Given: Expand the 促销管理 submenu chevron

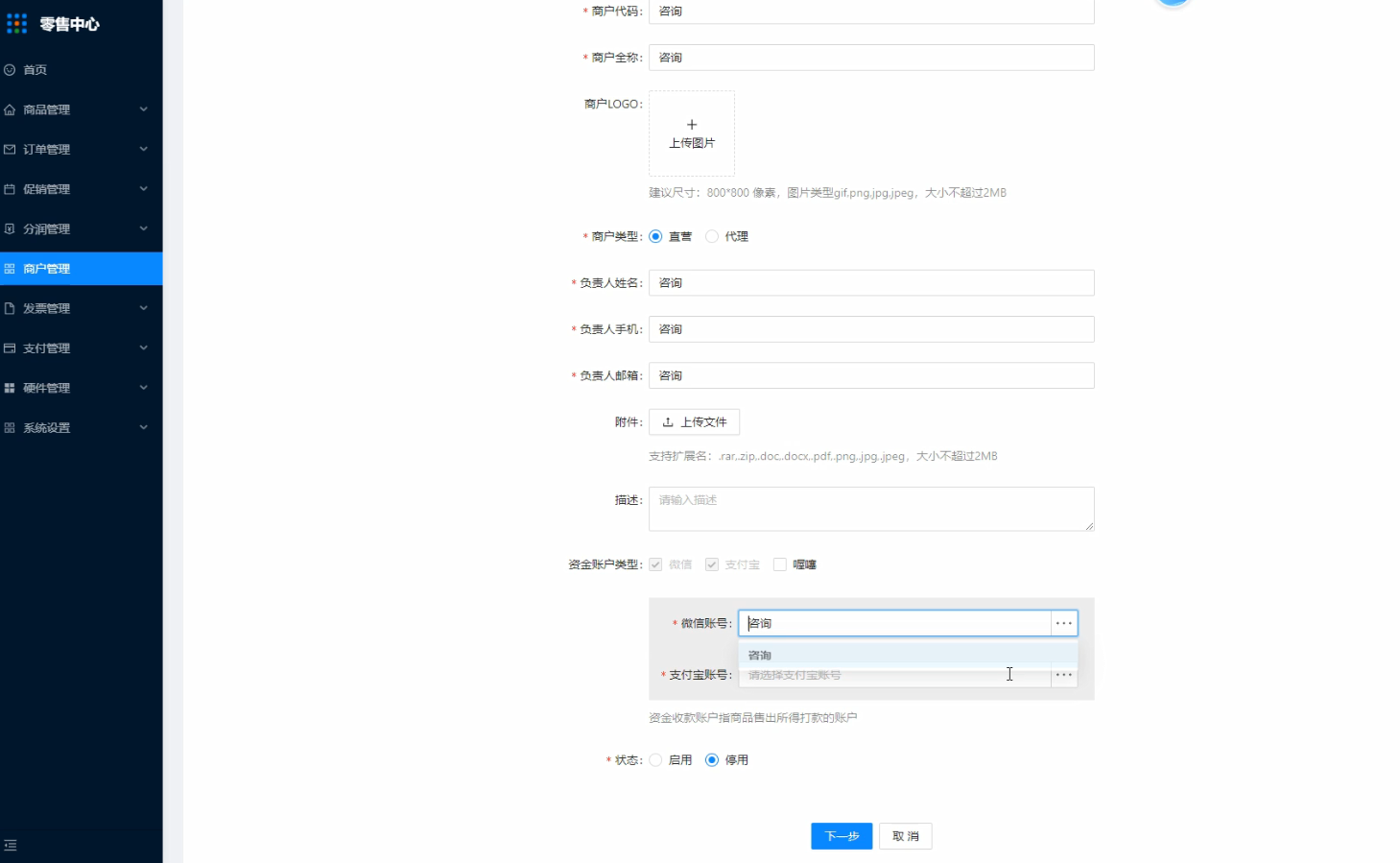Looking at the screenshot, I should click(144, 189).
